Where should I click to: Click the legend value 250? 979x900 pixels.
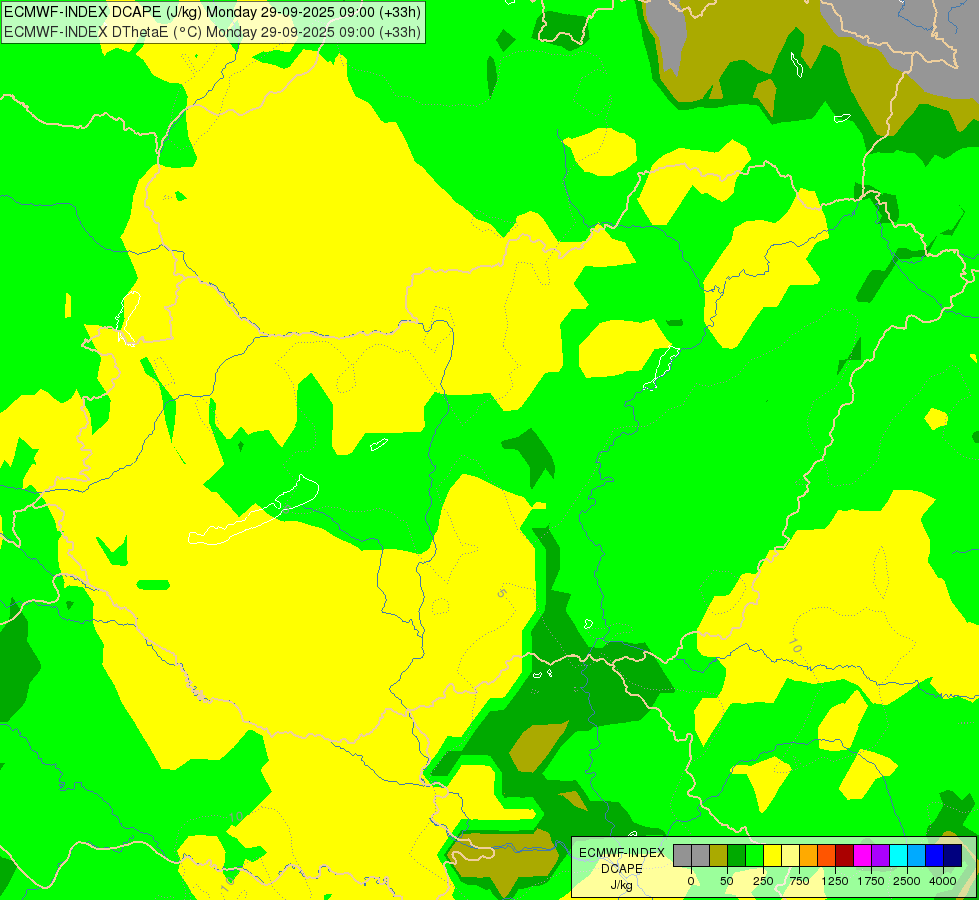763,881
